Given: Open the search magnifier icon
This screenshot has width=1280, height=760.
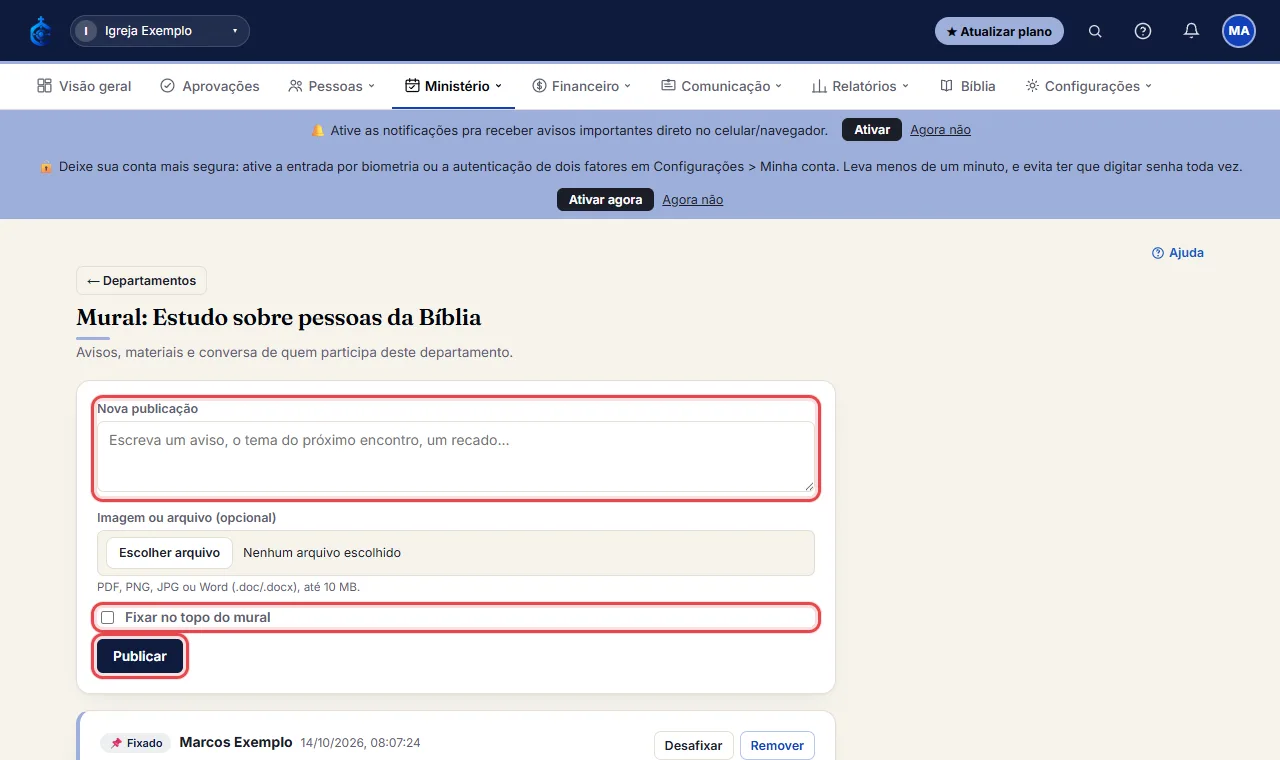Looking at the screenshot, I should pyautogui.click(x=1095, y=31).
